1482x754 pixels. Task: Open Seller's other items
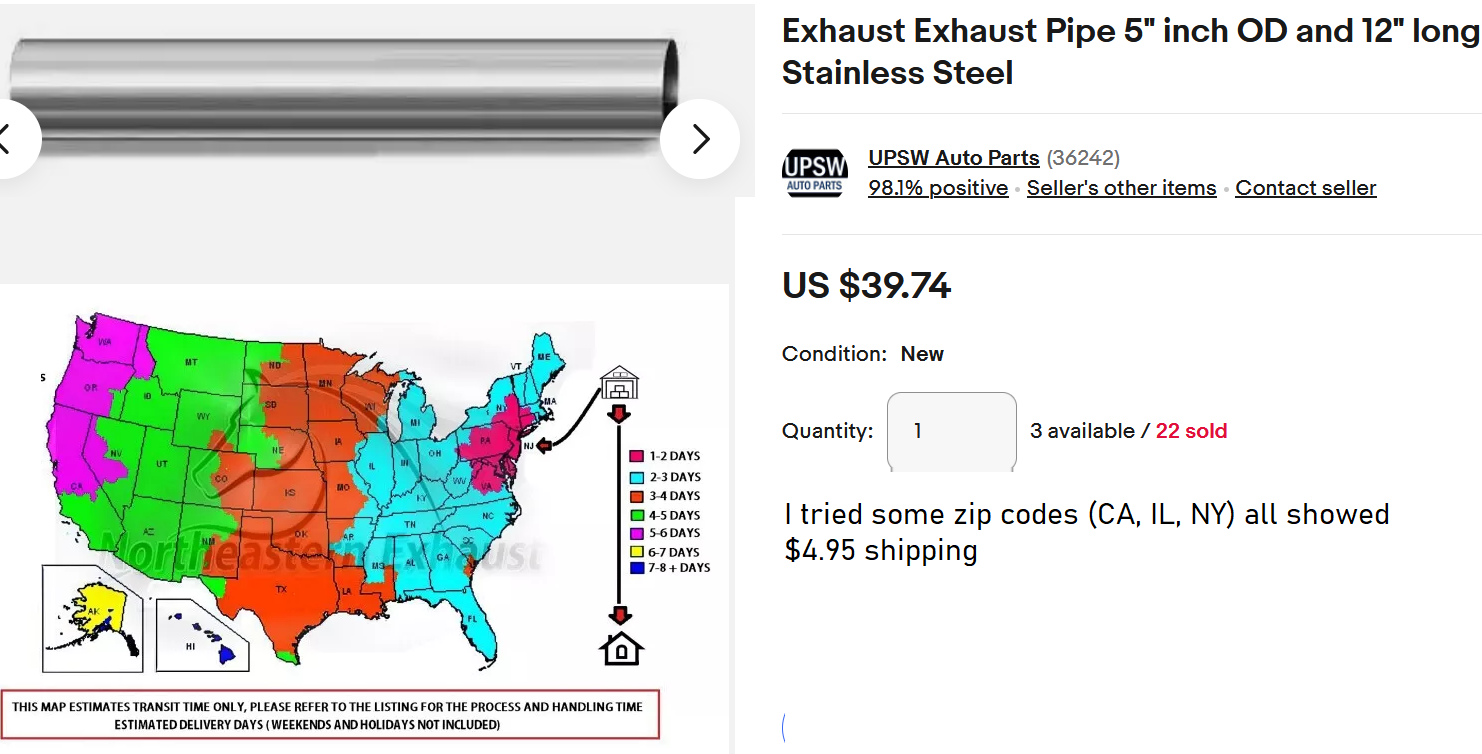coord(1121,188)
